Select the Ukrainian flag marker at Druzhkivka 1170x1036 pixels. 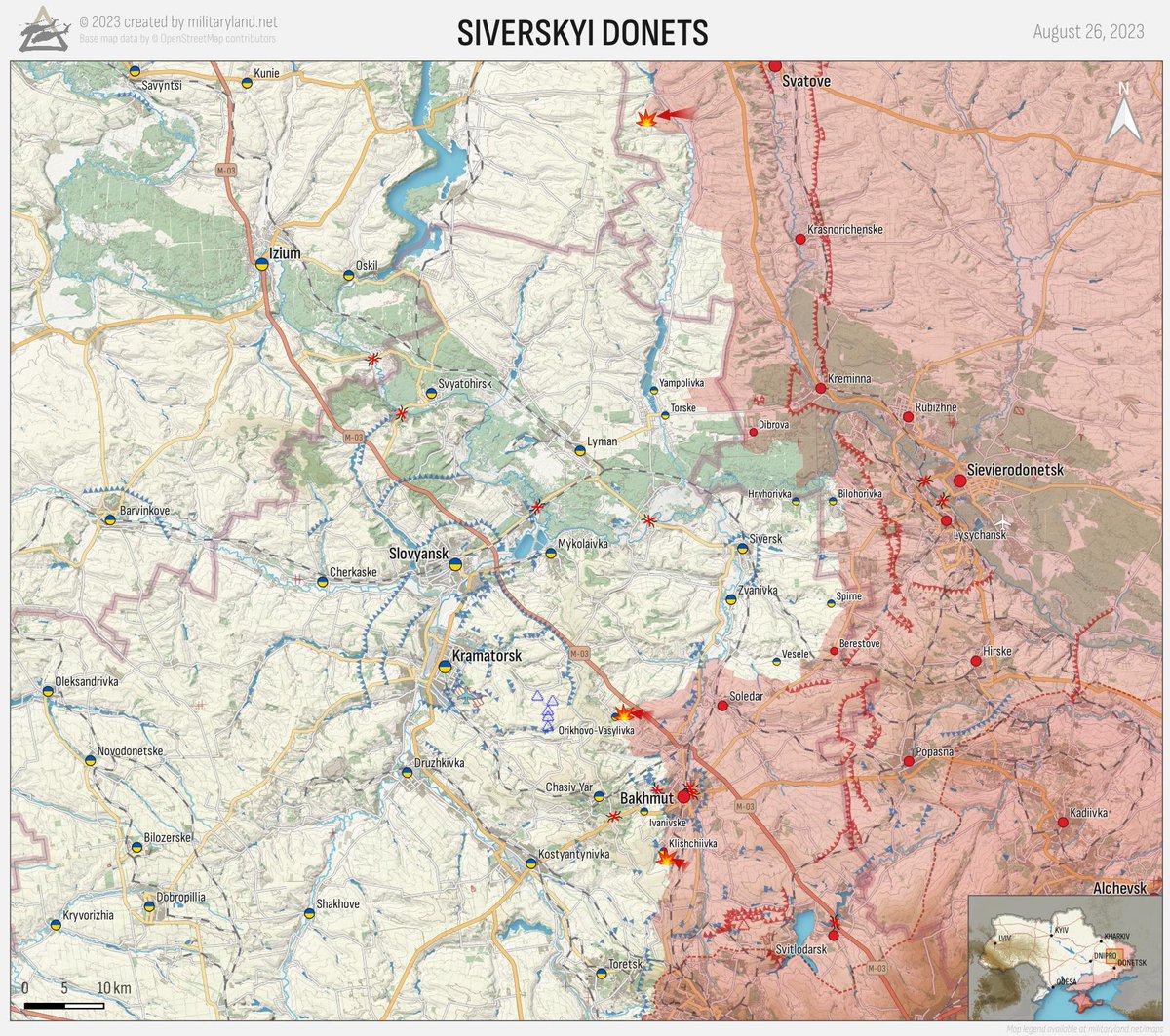pyautogui.click(x=407, y=772)
